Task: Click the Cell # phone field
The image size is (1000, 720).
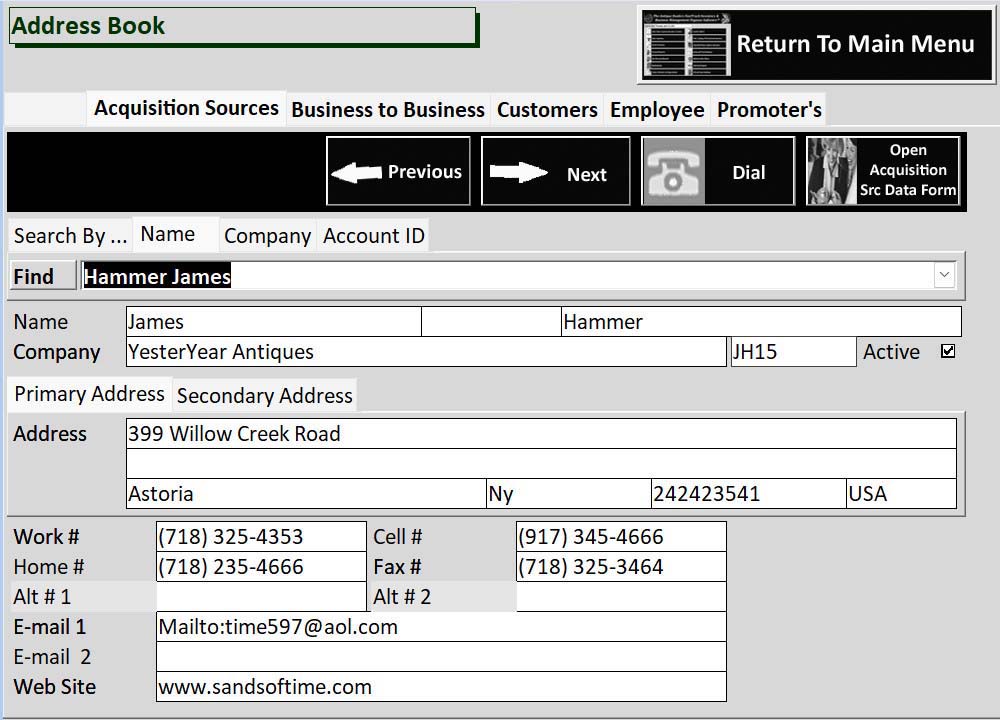Action: [x=620, y=537]
